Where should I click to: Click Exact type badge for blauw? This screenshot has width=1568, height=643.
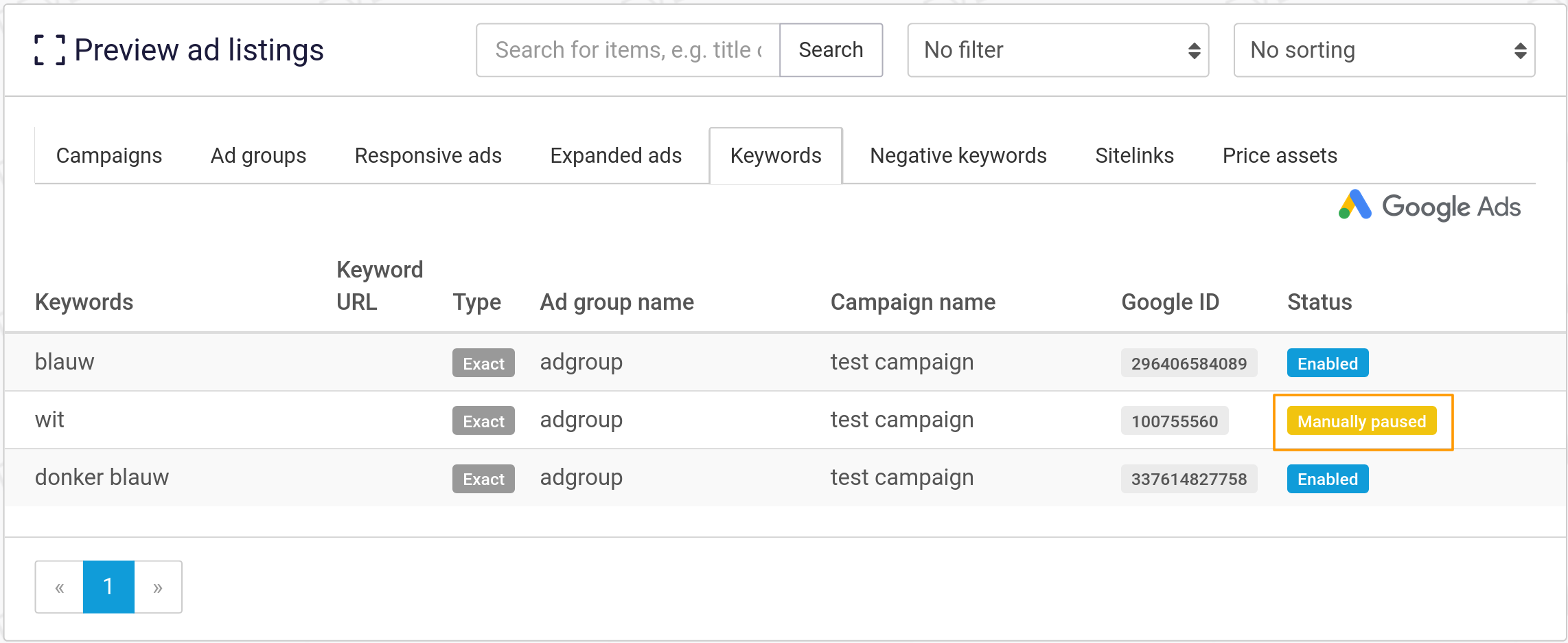click(x=483, y=363)
